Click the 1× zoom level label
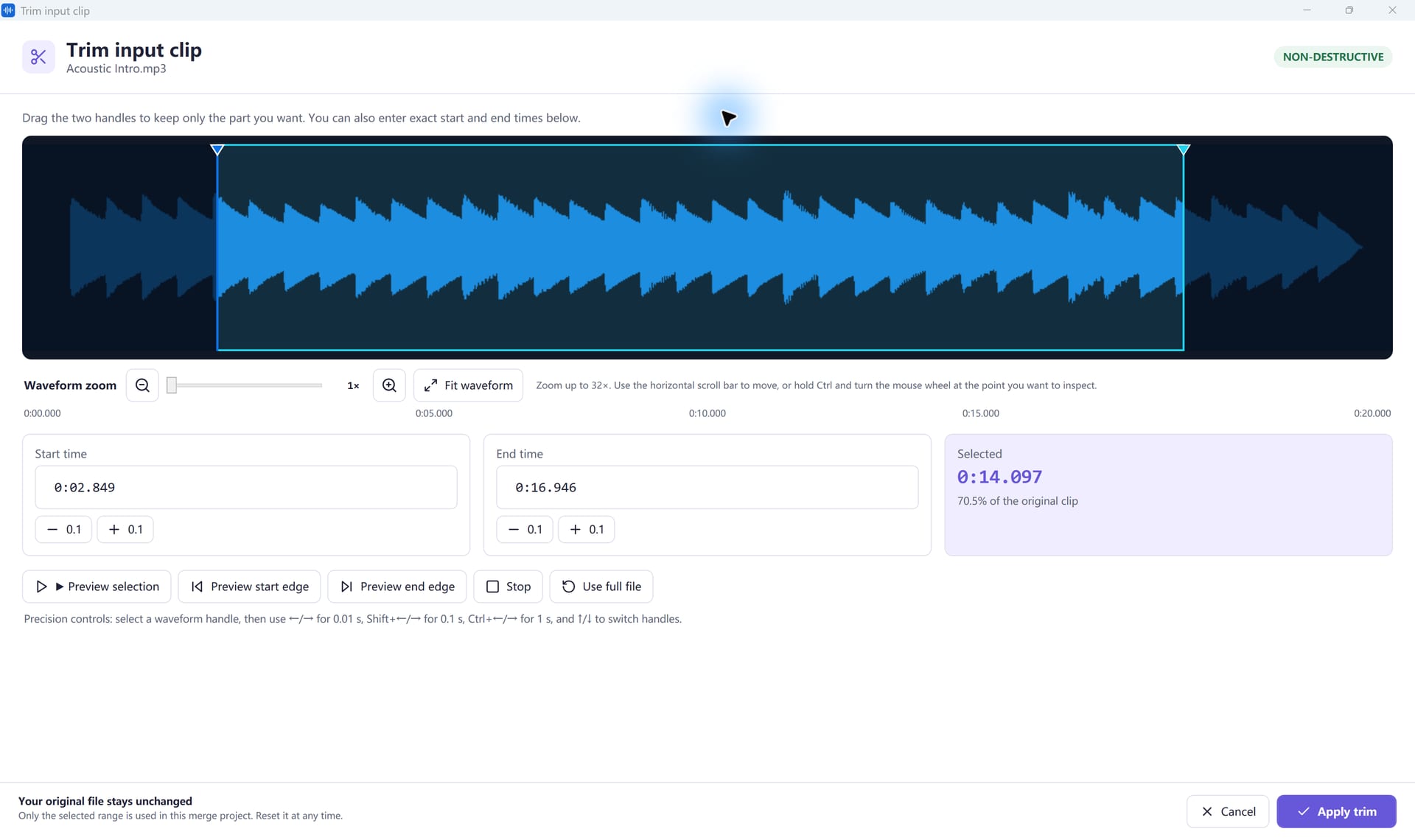 coord(353,385)
